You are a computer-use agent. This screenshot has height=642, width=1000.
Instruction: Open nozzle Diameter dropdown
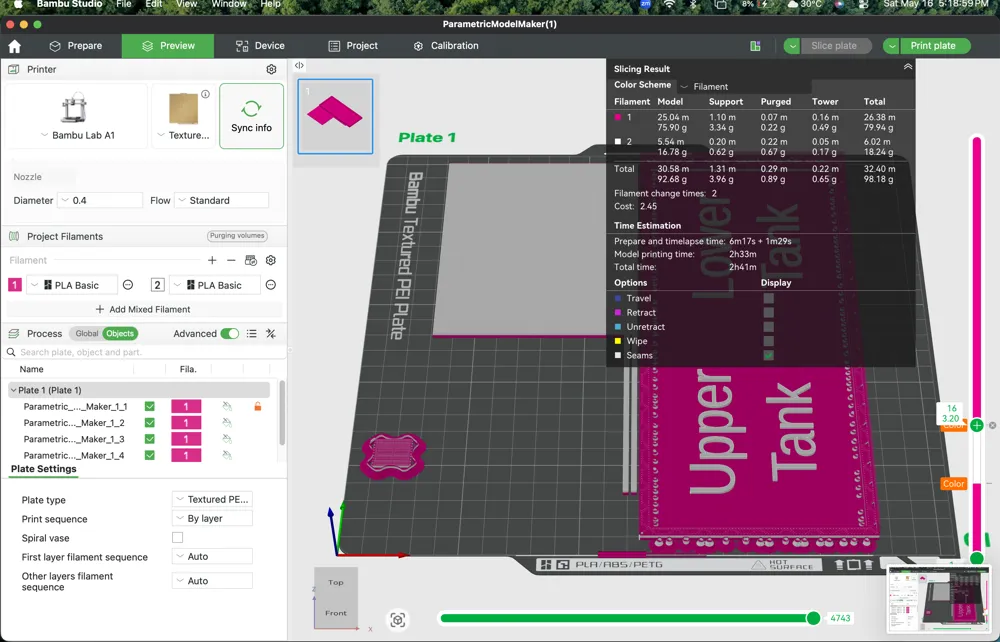click(100, 200)
